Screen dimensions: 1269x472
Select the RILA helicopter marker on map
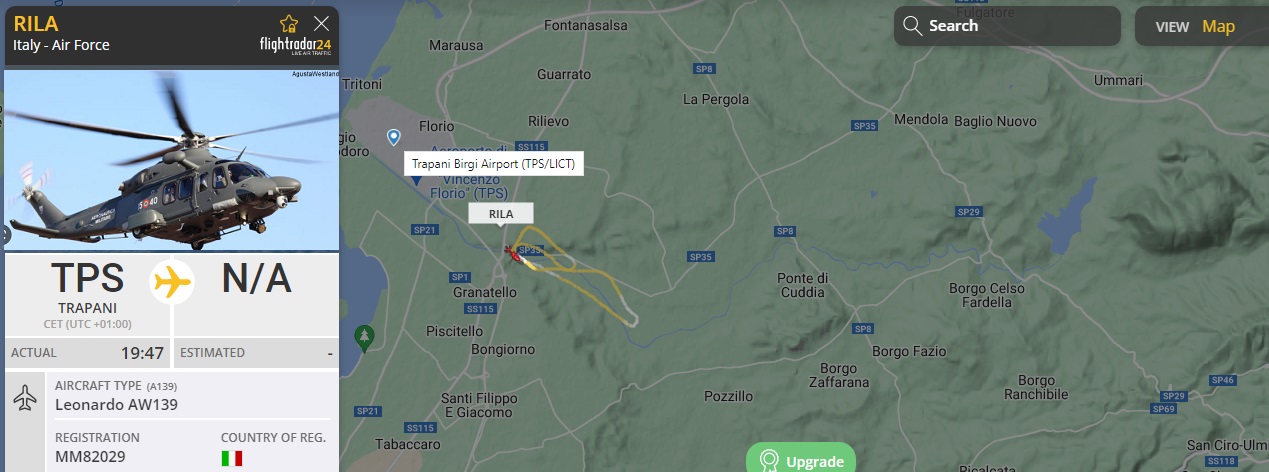[513, 253]
